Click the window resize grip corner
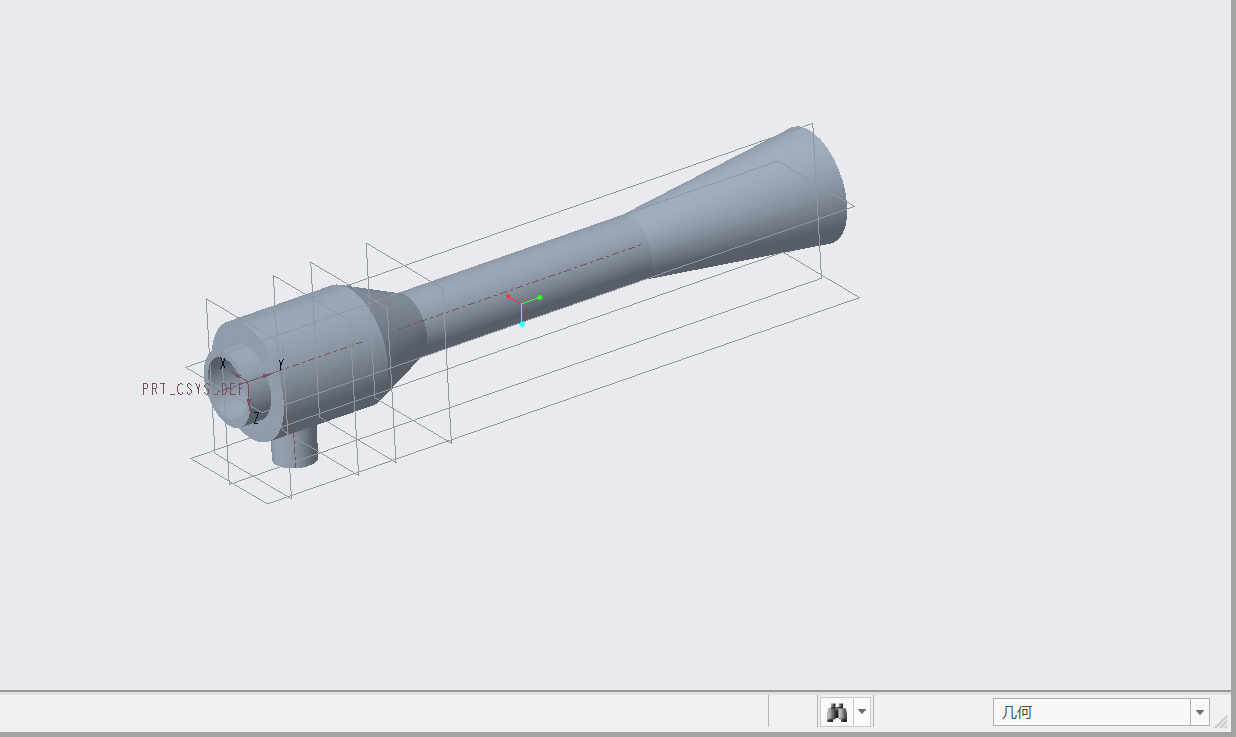1236x737 pixels. click(x=1222, y=720)
